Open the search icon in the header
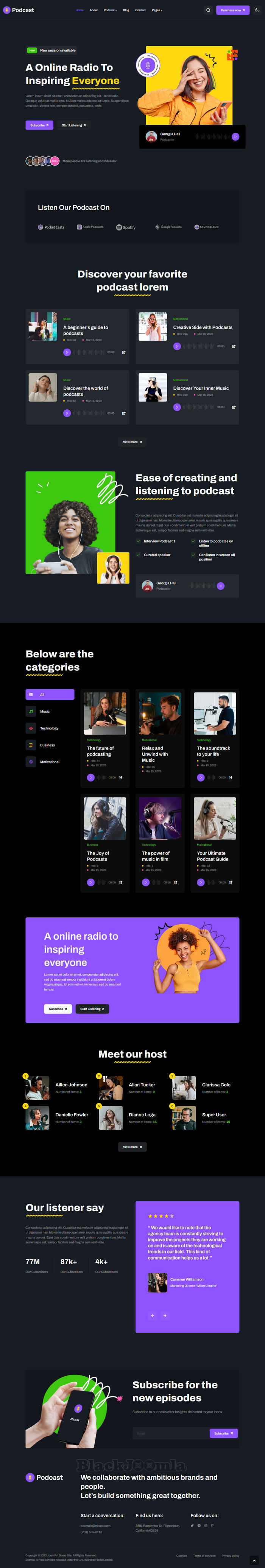Viewport: 265px width, 1568px height. [x=208, y=10]
